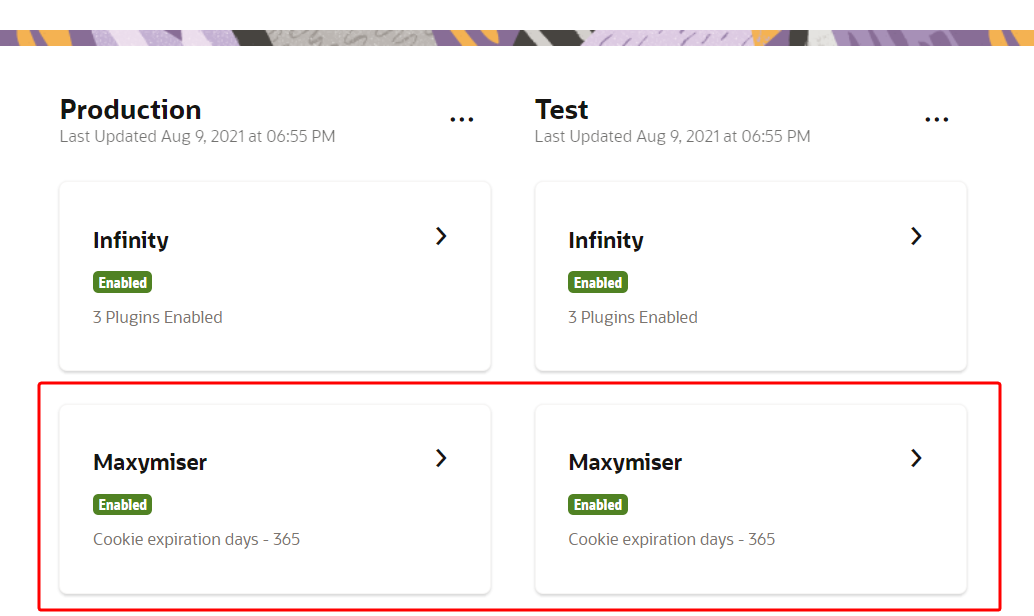The width and height of the screenshot is (1034, 616).
Task: Open the Test environment three-dot menu
Action: click(x=936, y=119)
